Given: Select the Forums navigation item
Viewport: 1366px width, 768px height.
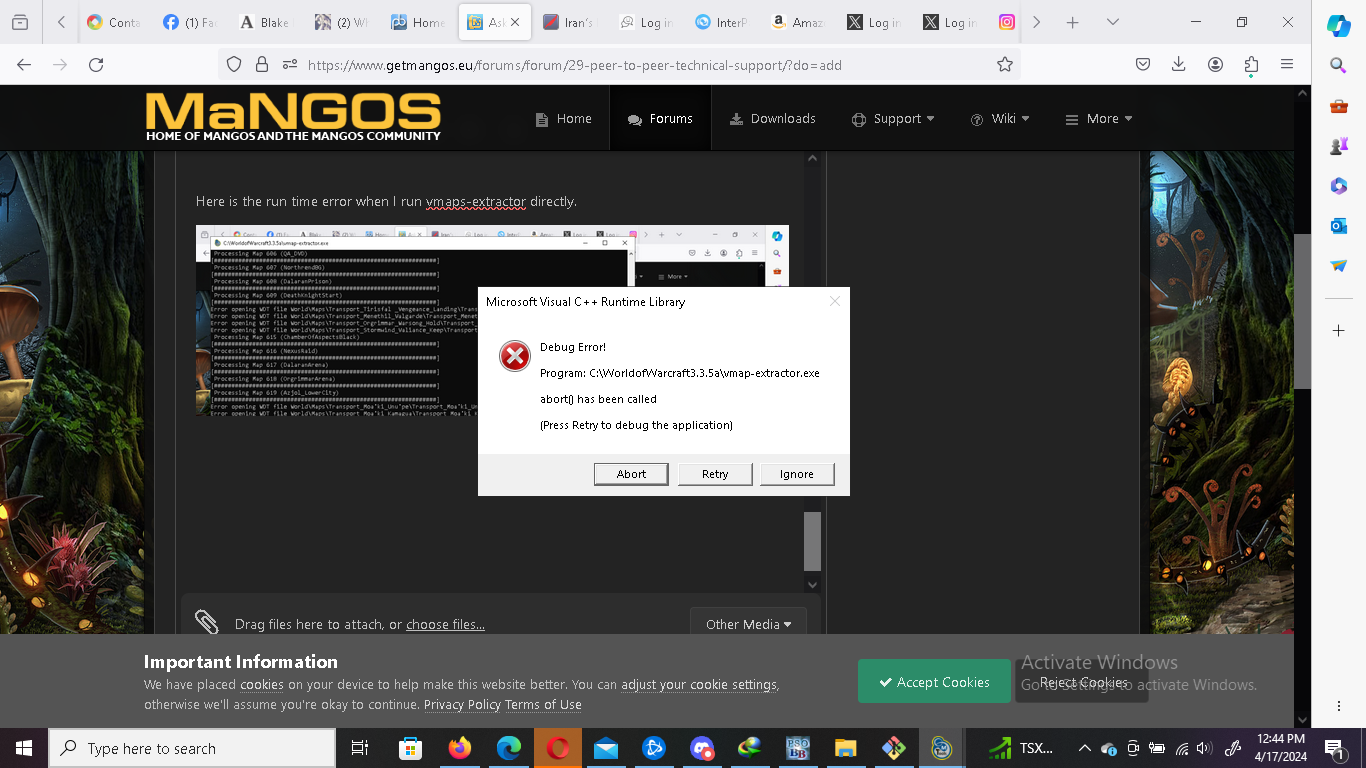Looking at the screenshot, I should tap(660, 118).
